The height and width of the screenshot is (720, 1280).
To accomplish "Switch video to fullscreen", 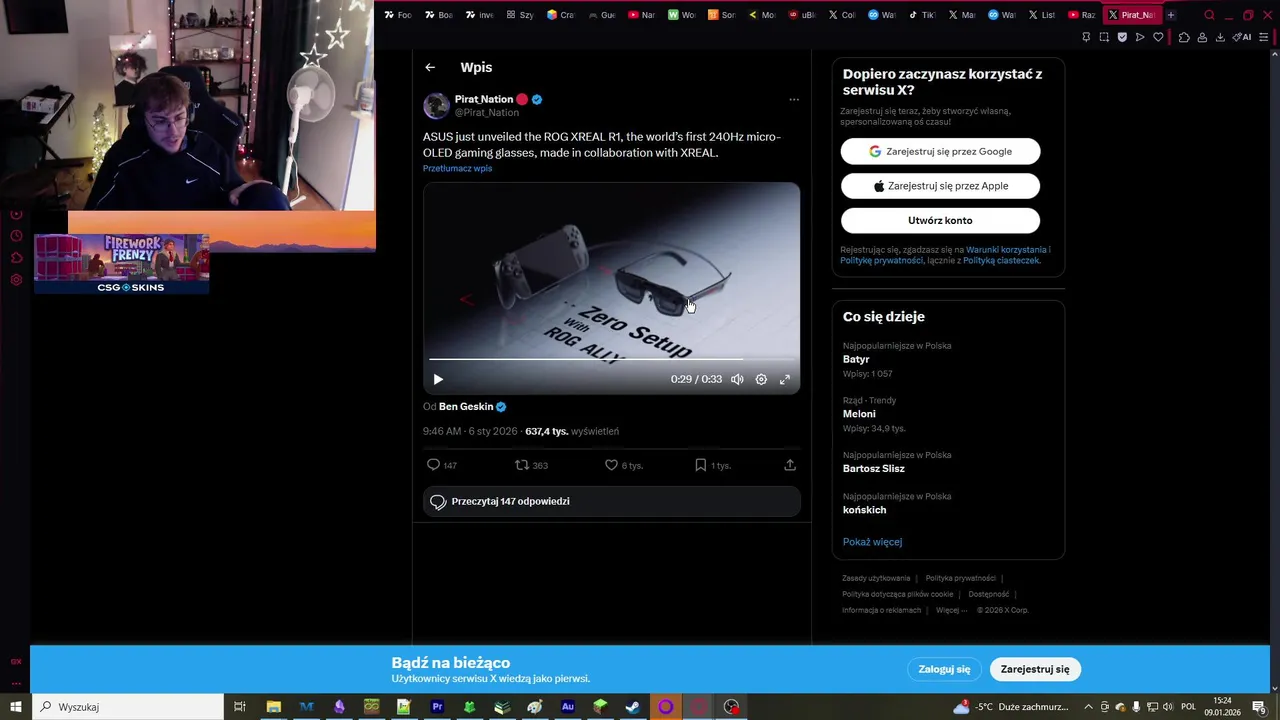I will [785, 379].
